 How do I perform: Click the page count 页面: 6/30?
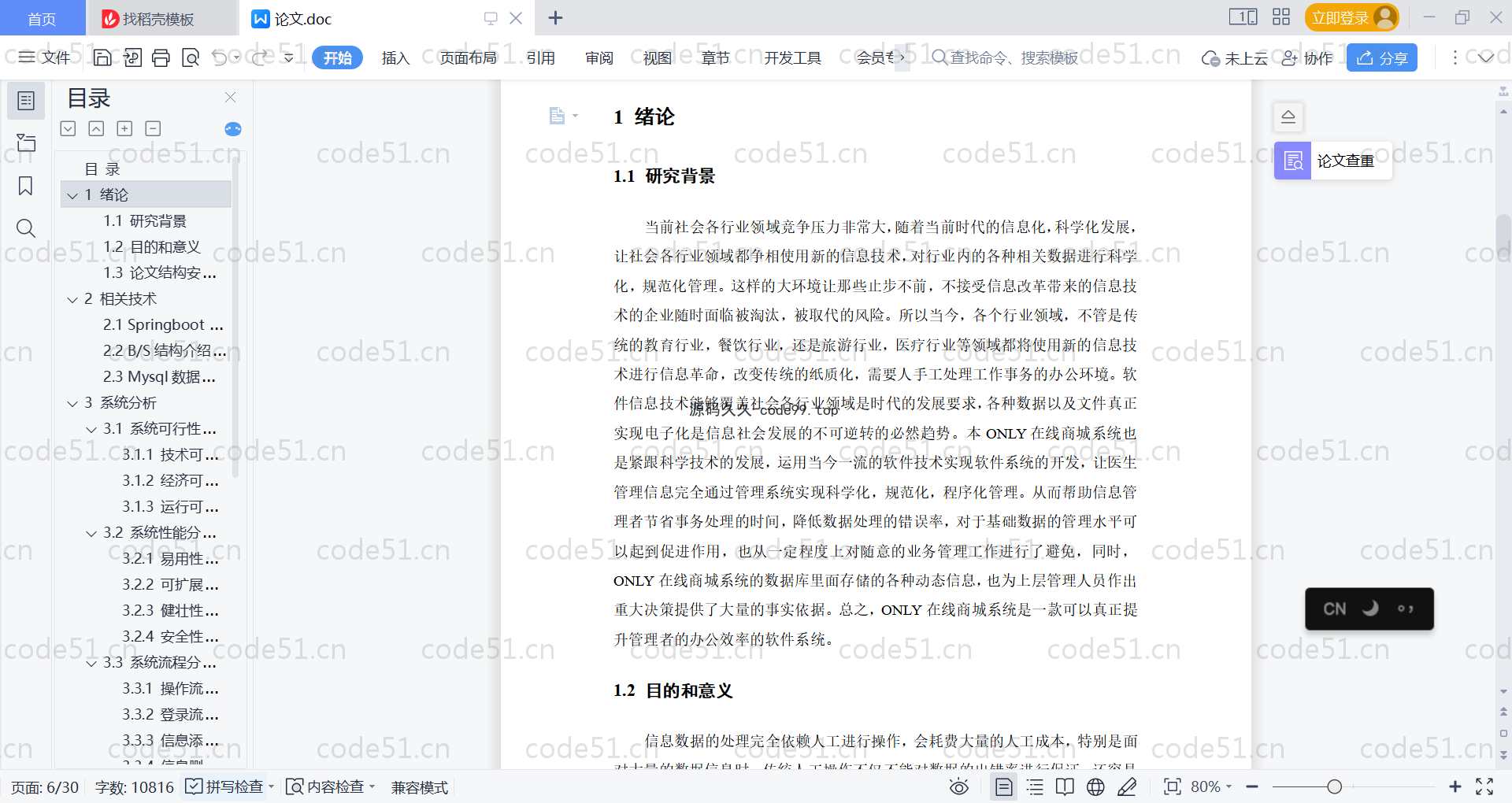pos(45,787)
